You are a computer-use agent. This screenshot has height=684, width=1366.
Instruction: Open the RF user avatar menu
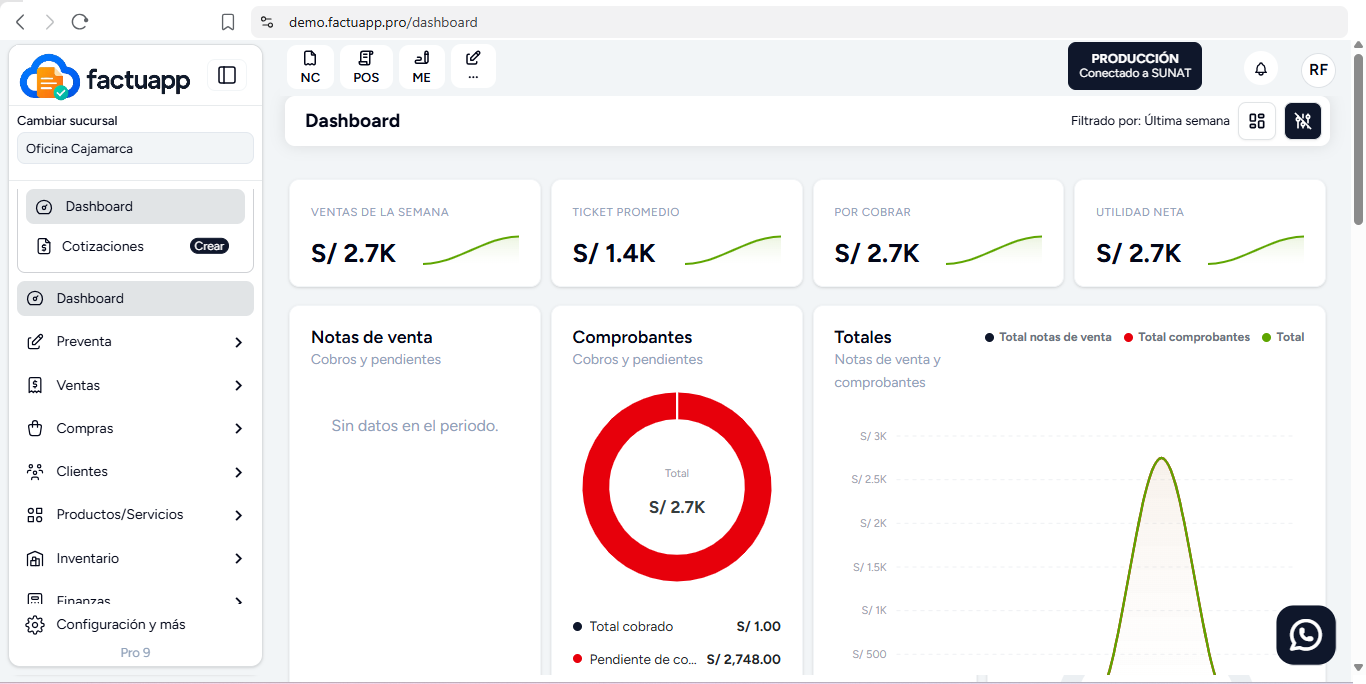click(x=1319, y=69)
